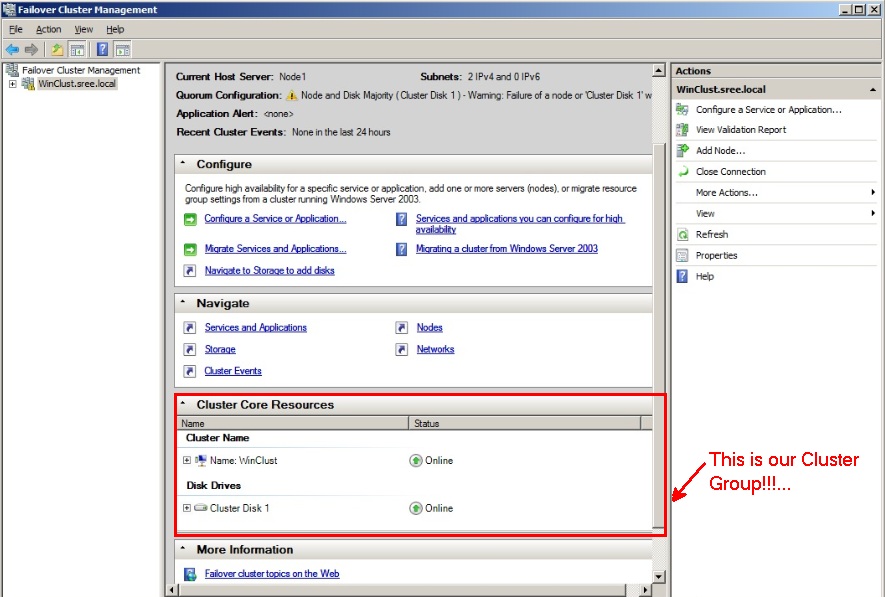The image size is (885, 597).
Task: Click the Show/Hide Console Tree toolbar icon
Action: [76, 49]
